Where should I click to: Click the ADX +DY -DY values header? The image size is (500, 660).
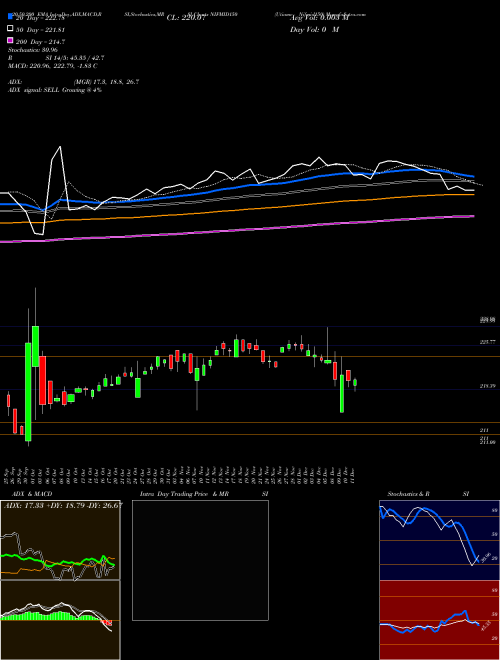63,505
